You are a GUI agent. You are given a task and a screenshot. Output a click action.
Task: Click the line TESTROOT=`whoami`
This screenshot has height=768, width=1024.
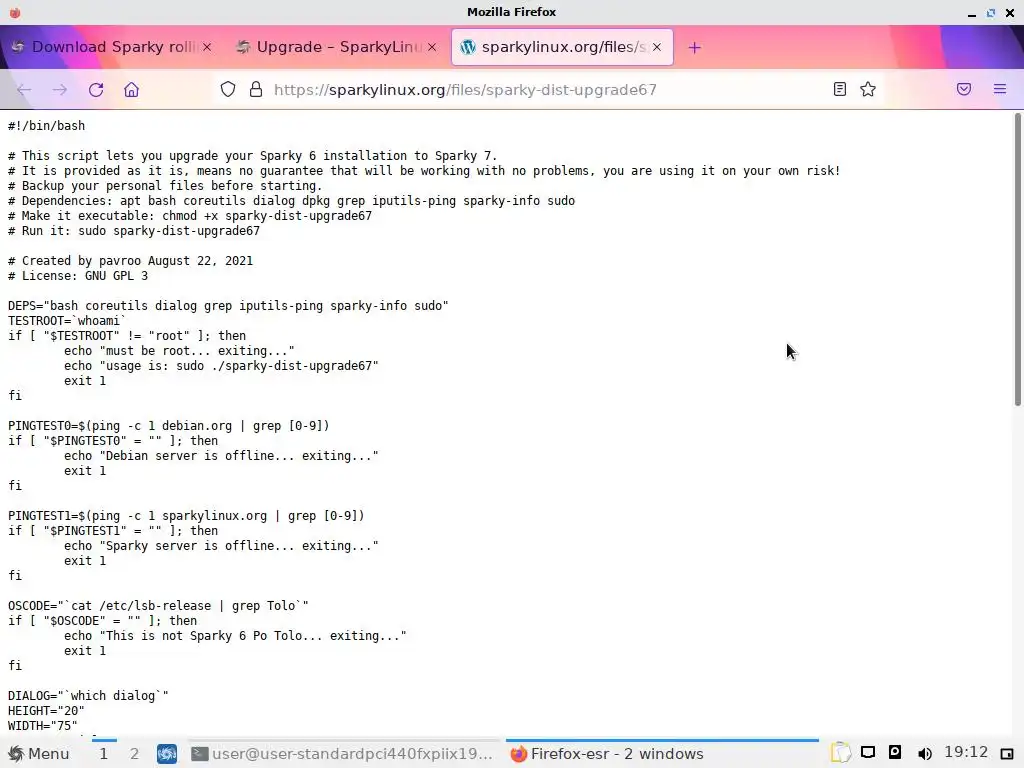coord(66,321)
